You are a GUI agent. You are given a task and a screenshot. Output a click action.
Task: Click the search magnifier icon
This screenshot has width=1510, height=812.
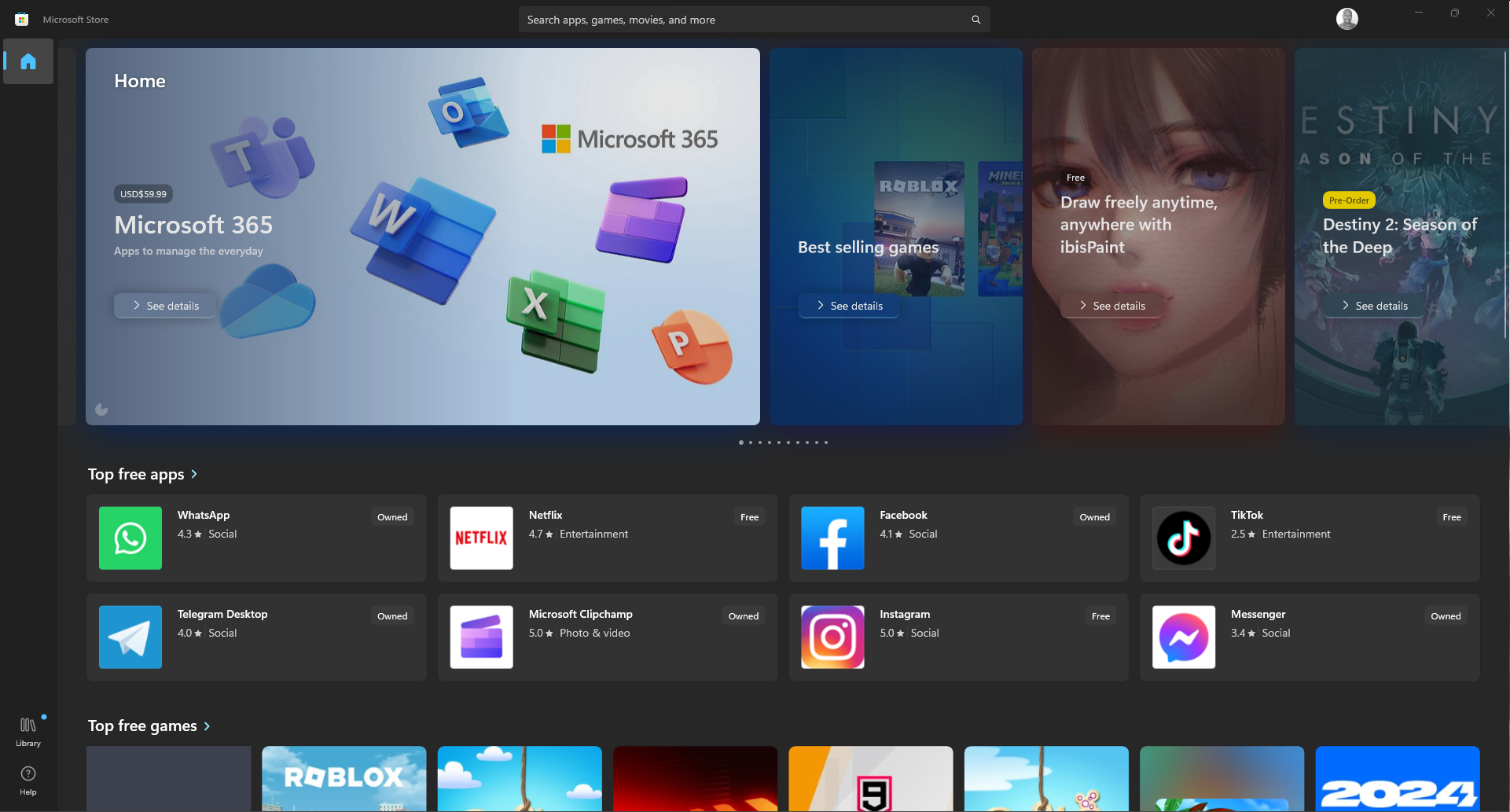(x=975, y=20)
